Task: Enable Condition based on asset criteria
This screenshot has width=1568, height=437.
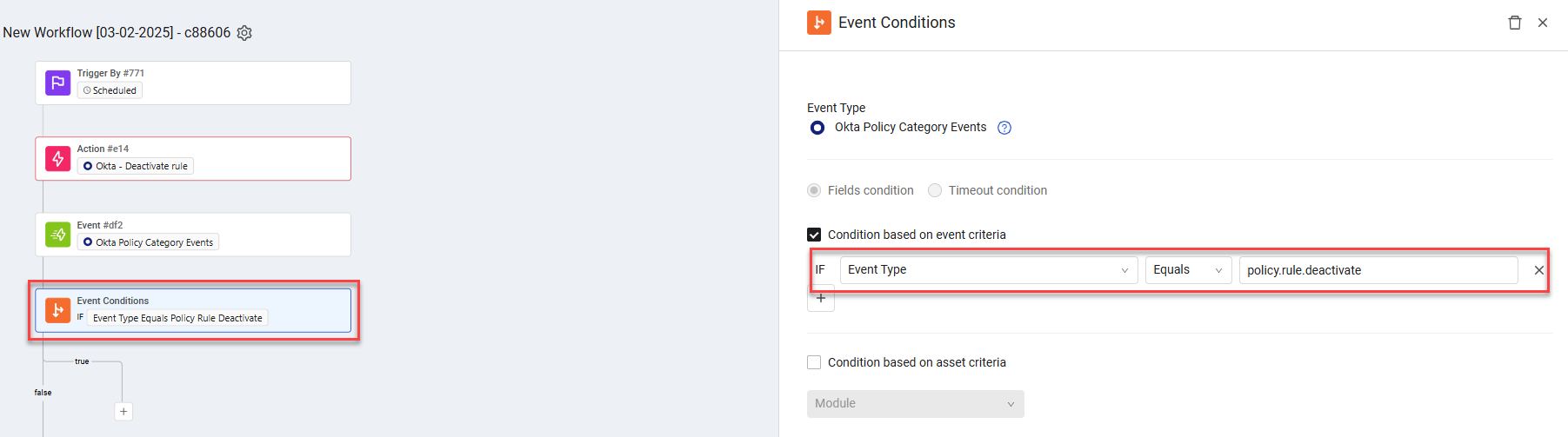Action: pos(814,362)
